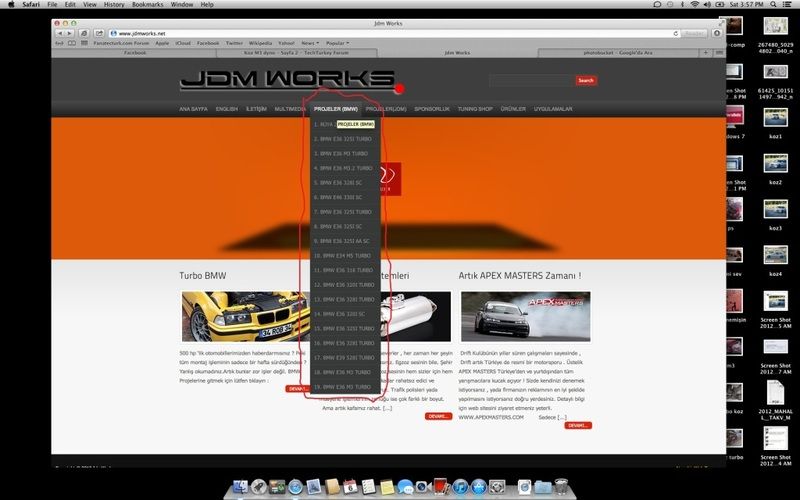The height and width of the screenshot is (500, 800).
Task: Open System Preferences gear in Dock
Action: [x=497, y=487]
